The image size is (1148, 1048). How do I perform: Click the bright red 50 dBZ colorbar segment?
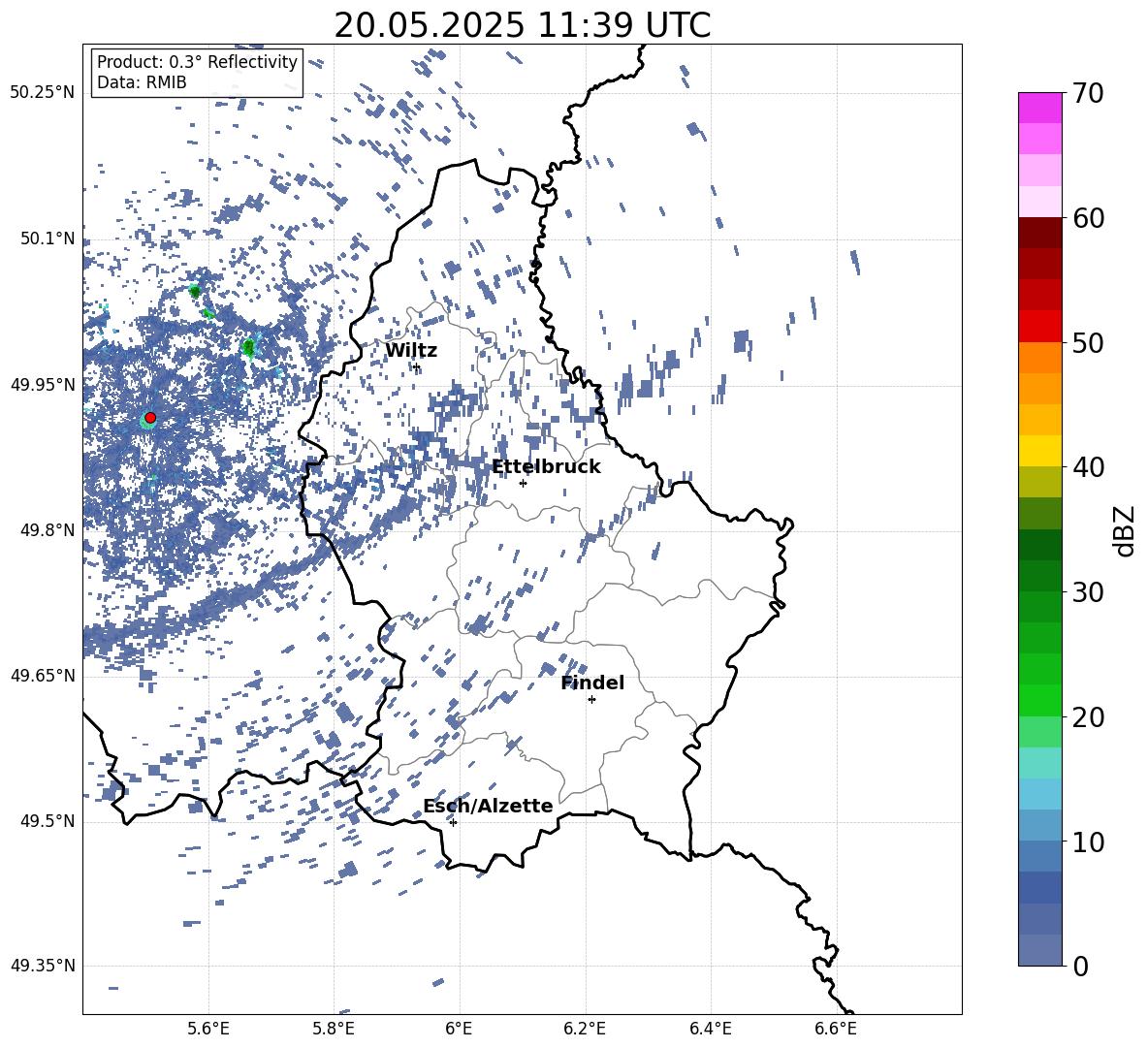tap(1039, 327)
